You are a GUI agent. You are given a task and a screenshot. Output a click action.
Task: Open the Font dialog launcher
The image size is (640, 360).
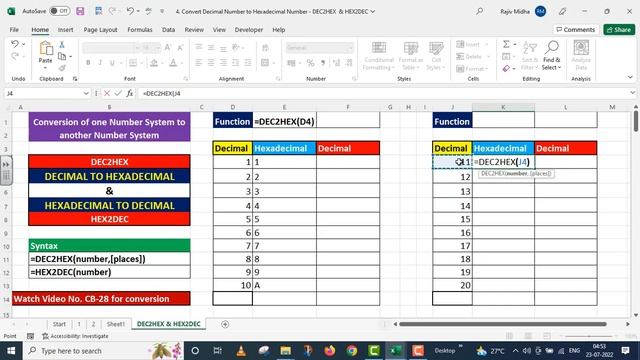[186, 79]
